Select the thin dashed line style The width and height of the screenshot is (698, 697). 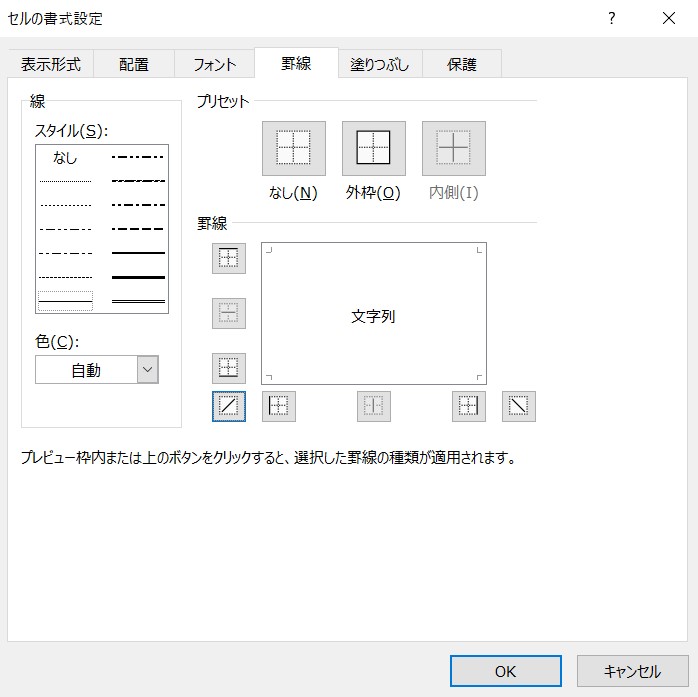coord(65,277)
